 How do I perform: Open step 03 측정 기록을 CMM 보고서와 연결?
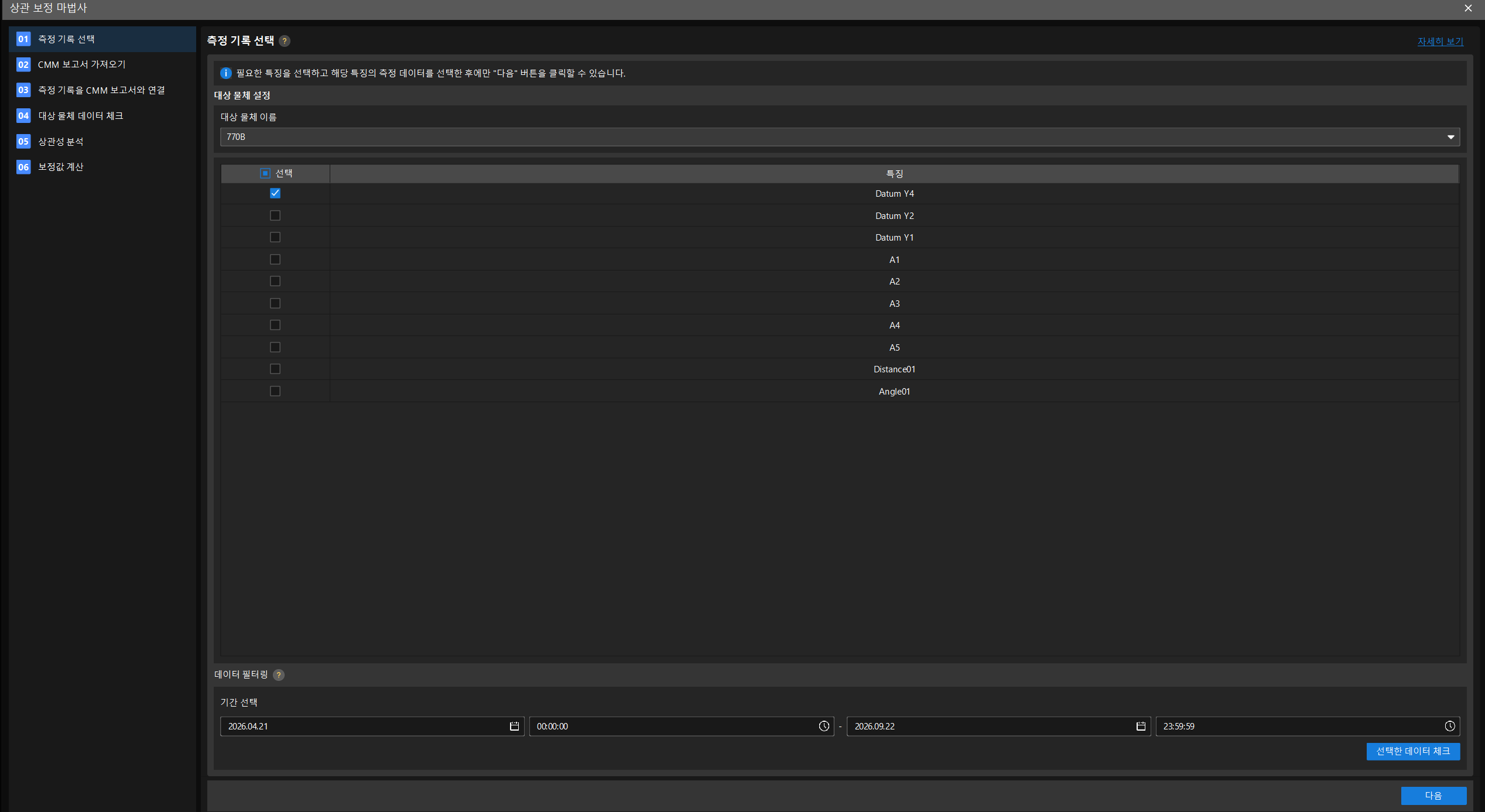click(x=102, y=90)
